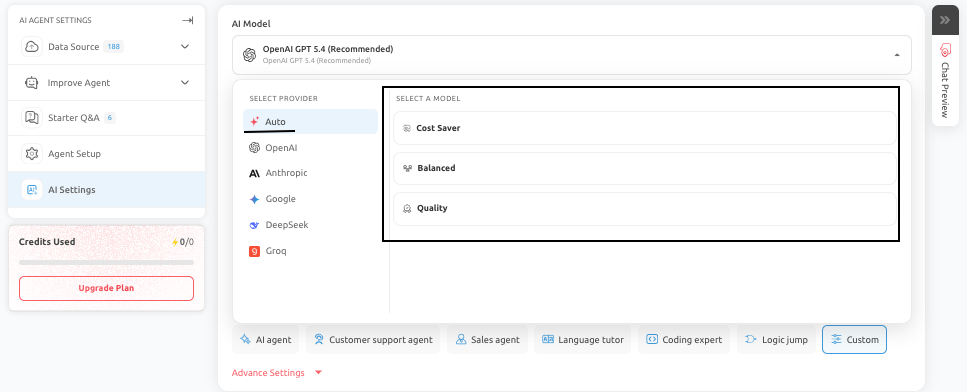Click the SELECT A MODEL heading
This screenshot has height=392, width=967.
pos(428,99)
